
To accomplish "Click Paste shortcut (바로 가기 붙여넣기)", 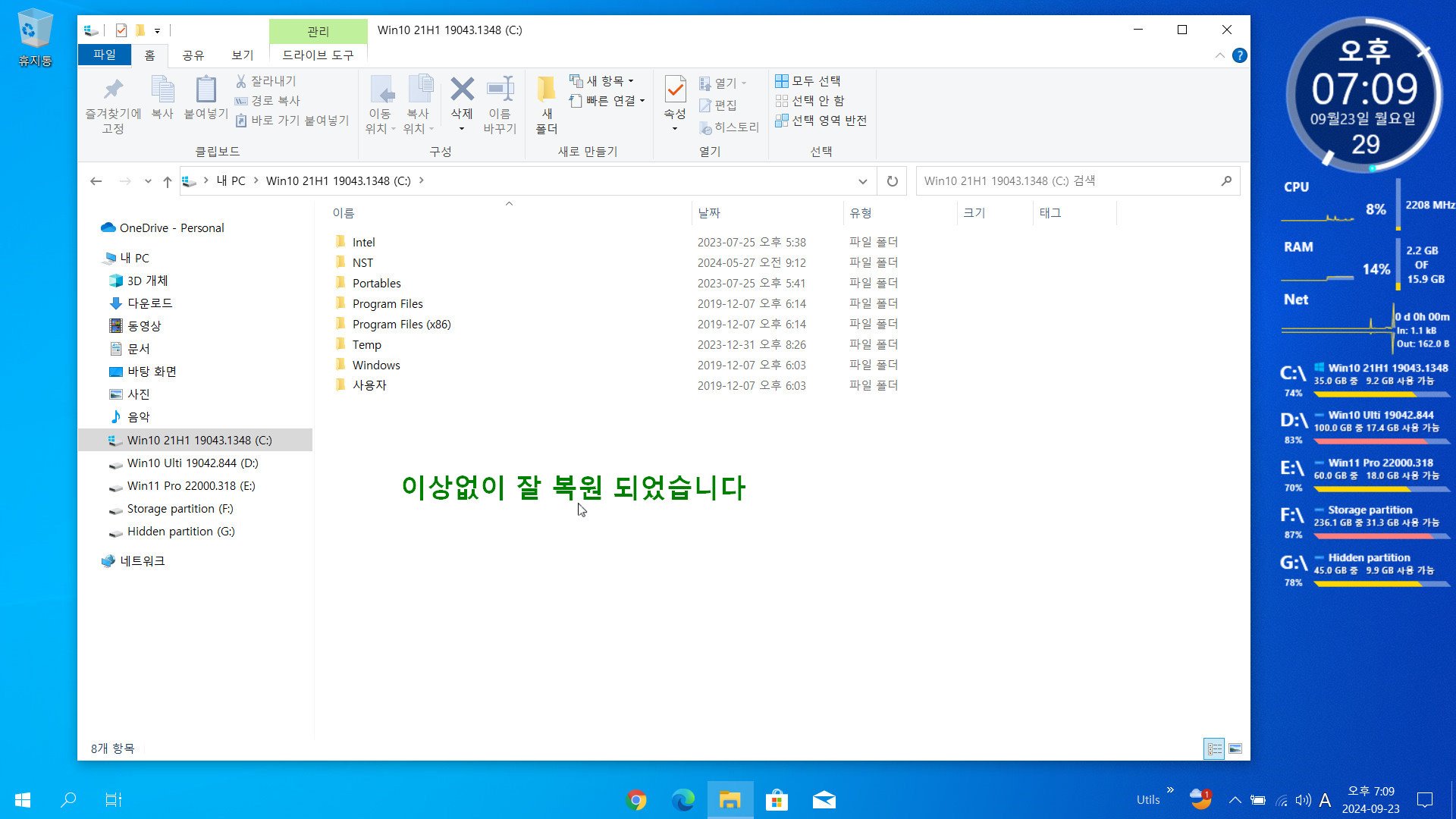I will click(292, 120).
